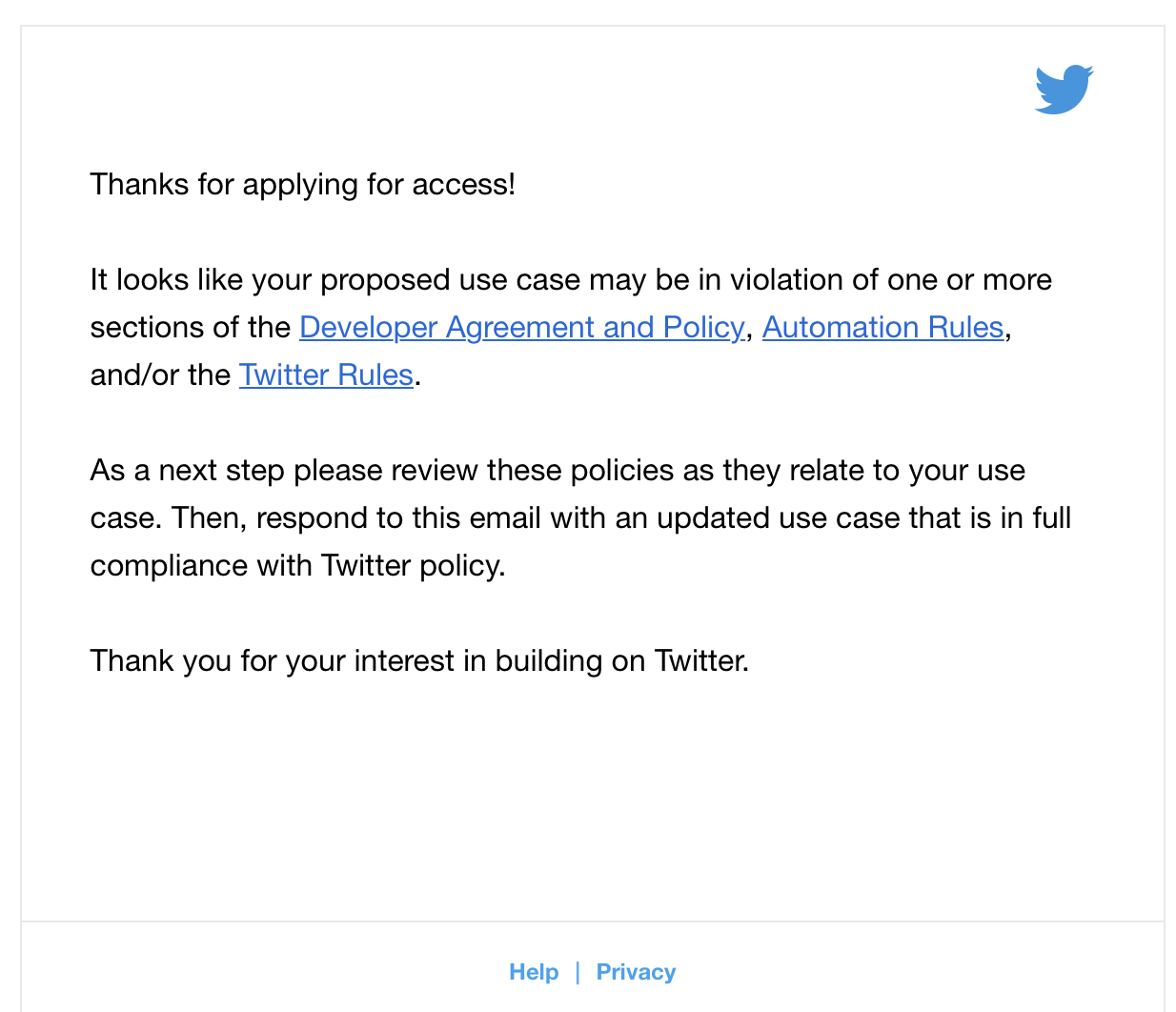This screenshot has height=1012, width=1176.
Task: Click the horizontal divider above the footer
Action: (593, 921)
